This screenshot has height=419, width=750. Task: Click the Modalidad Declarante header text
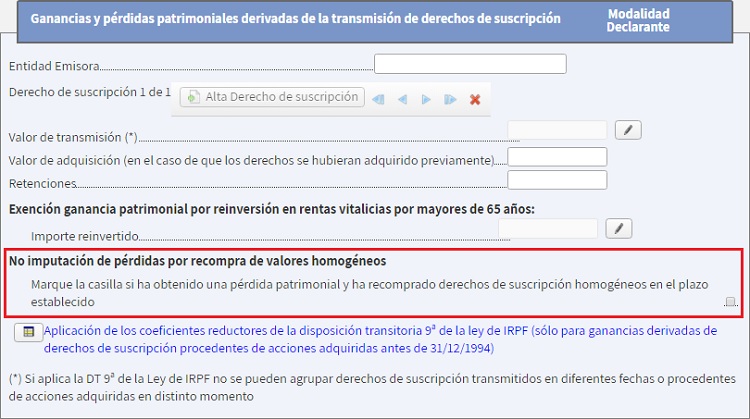[638, 20]
